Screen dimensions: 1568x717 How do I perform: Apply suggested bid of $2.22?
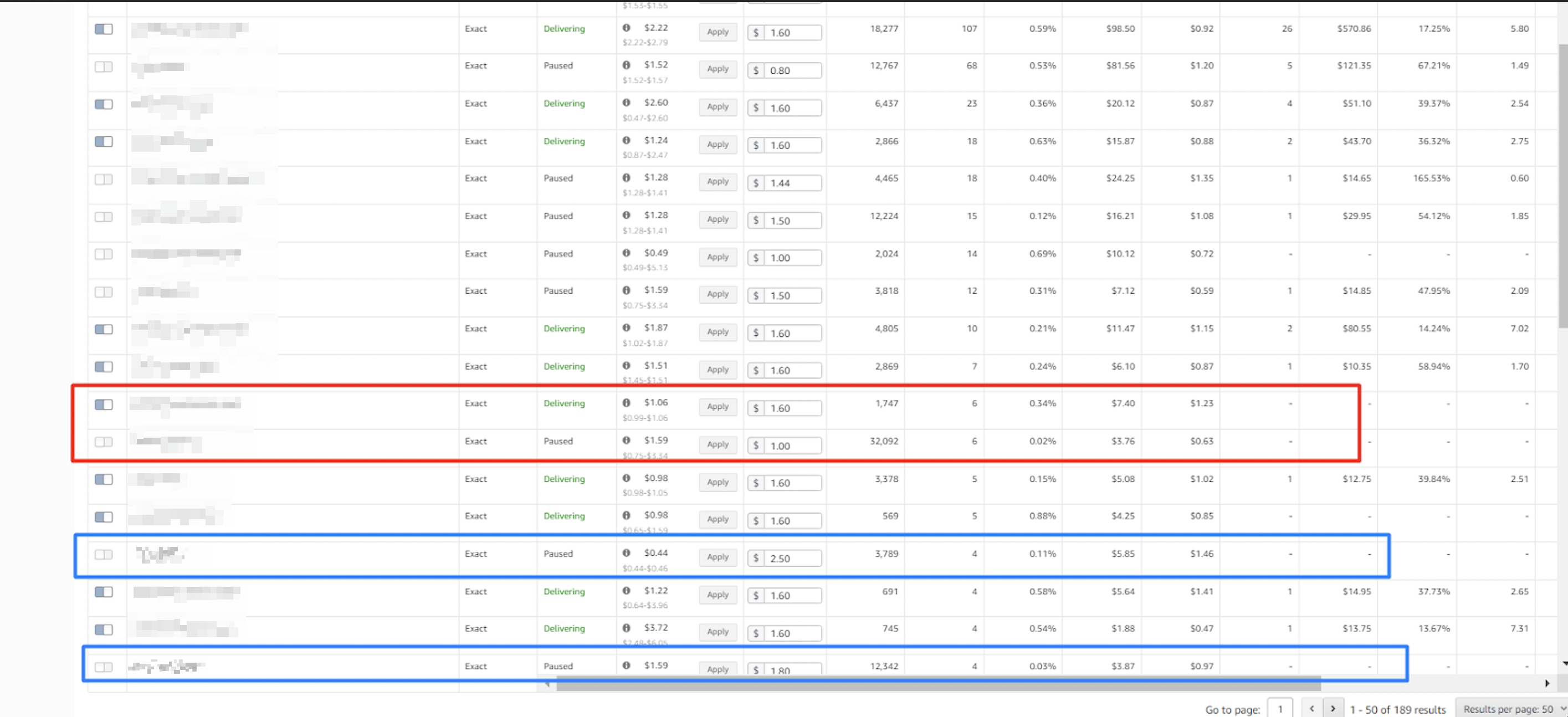[718, 32]
